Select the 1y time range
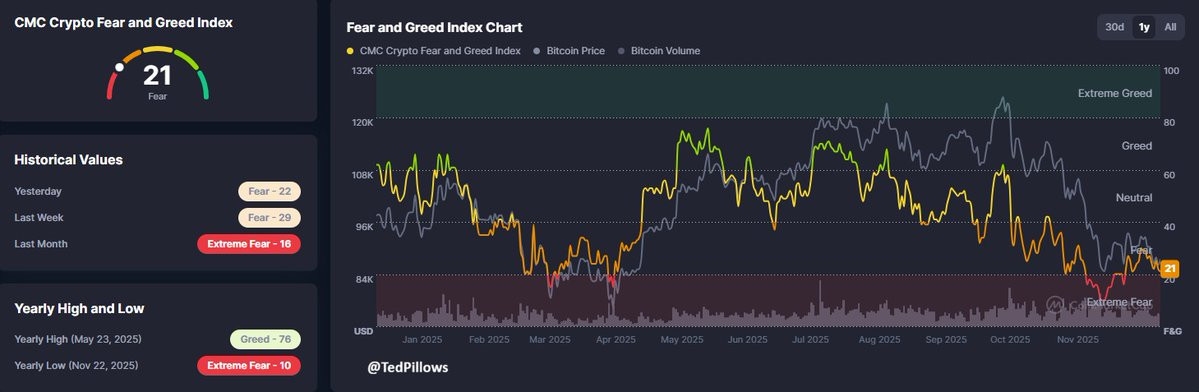 pyautogui.click(x=1144, y=27)
